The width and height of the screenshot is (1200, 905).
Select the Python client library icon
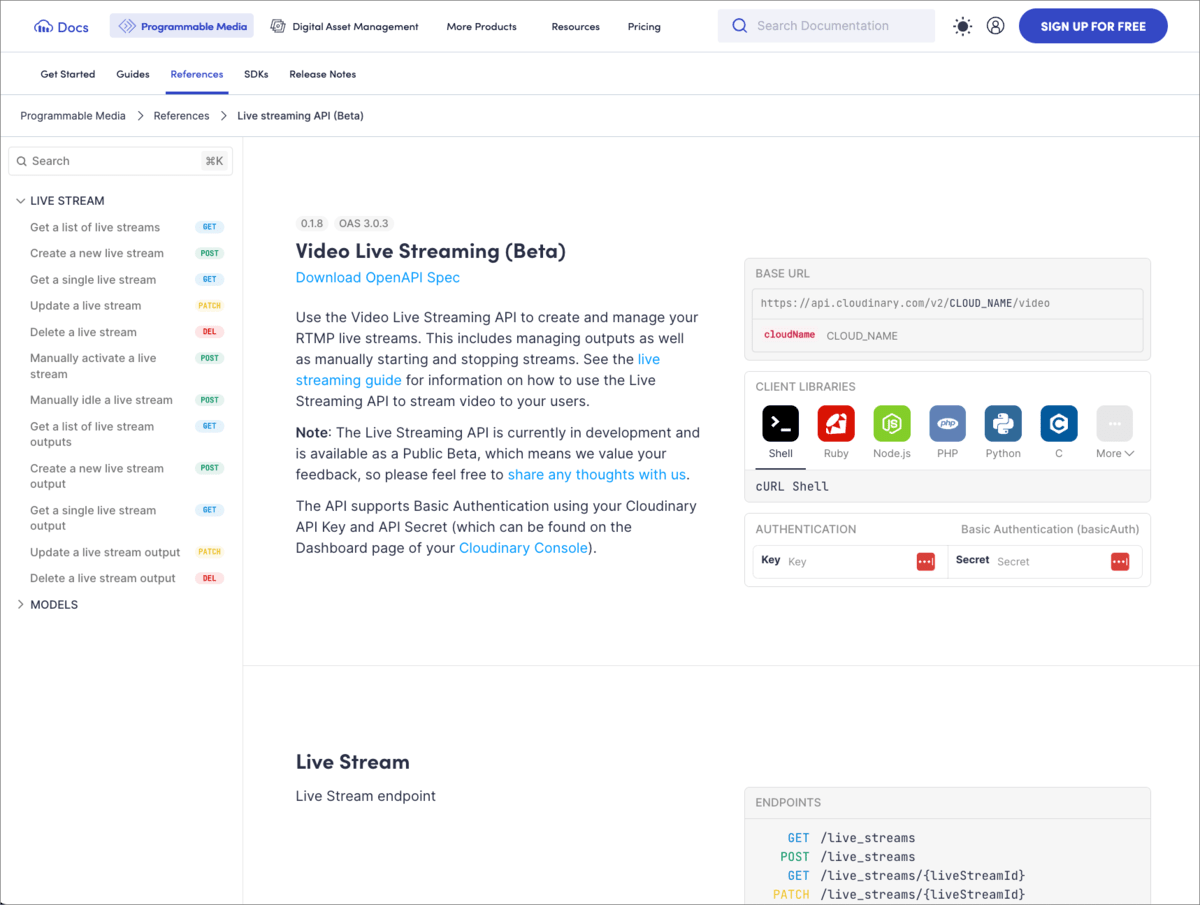(1003, 423)
